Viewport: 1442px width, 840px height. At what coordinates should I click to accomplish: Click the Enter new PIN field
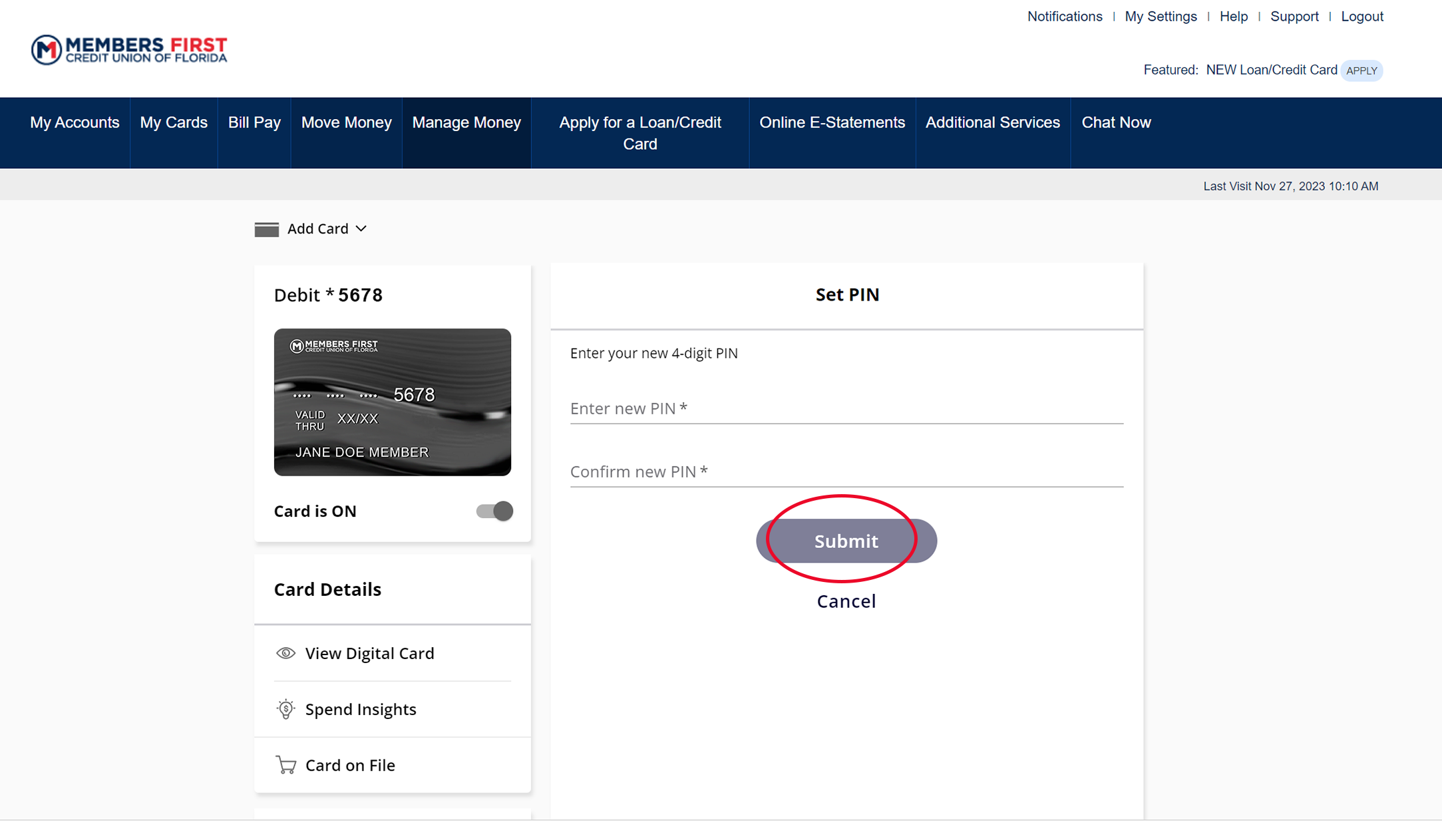846,408
